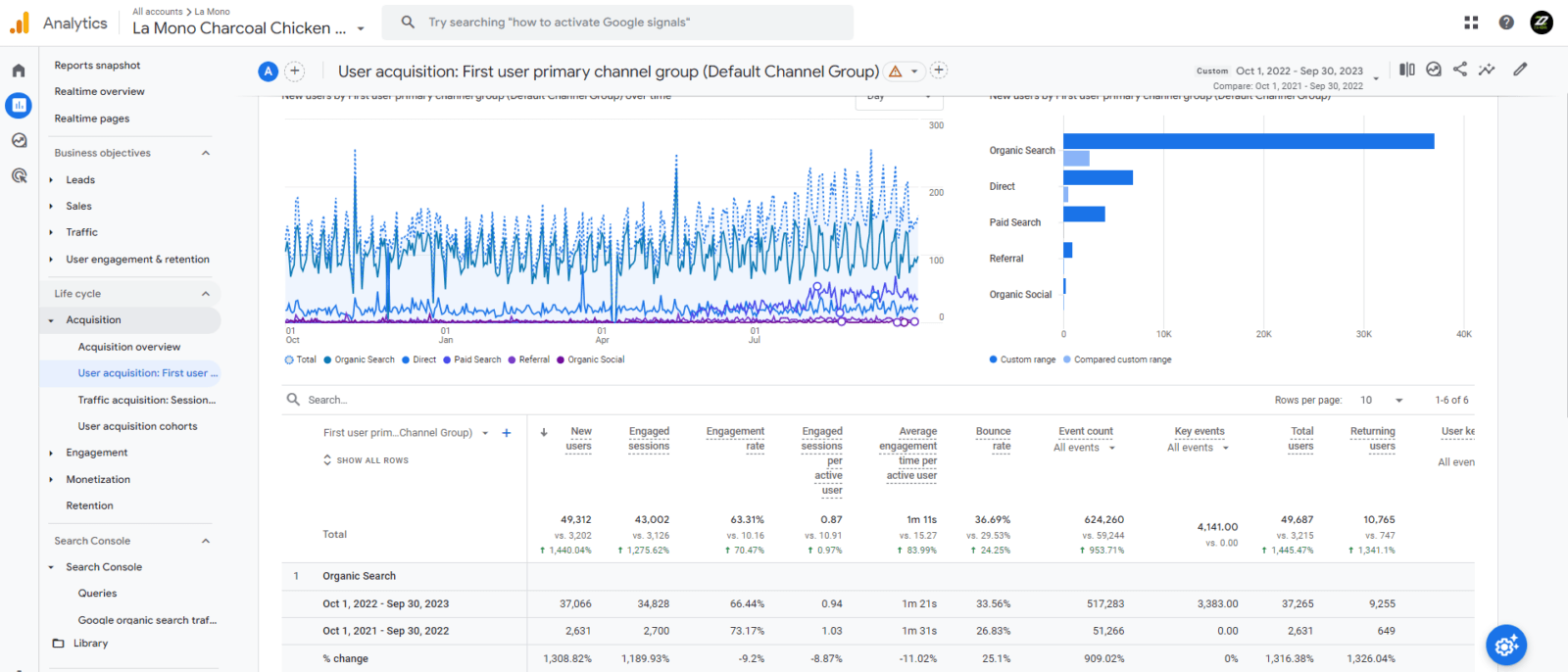Click the plus circle after report title
1568x672 pixels.
(939, 71)
